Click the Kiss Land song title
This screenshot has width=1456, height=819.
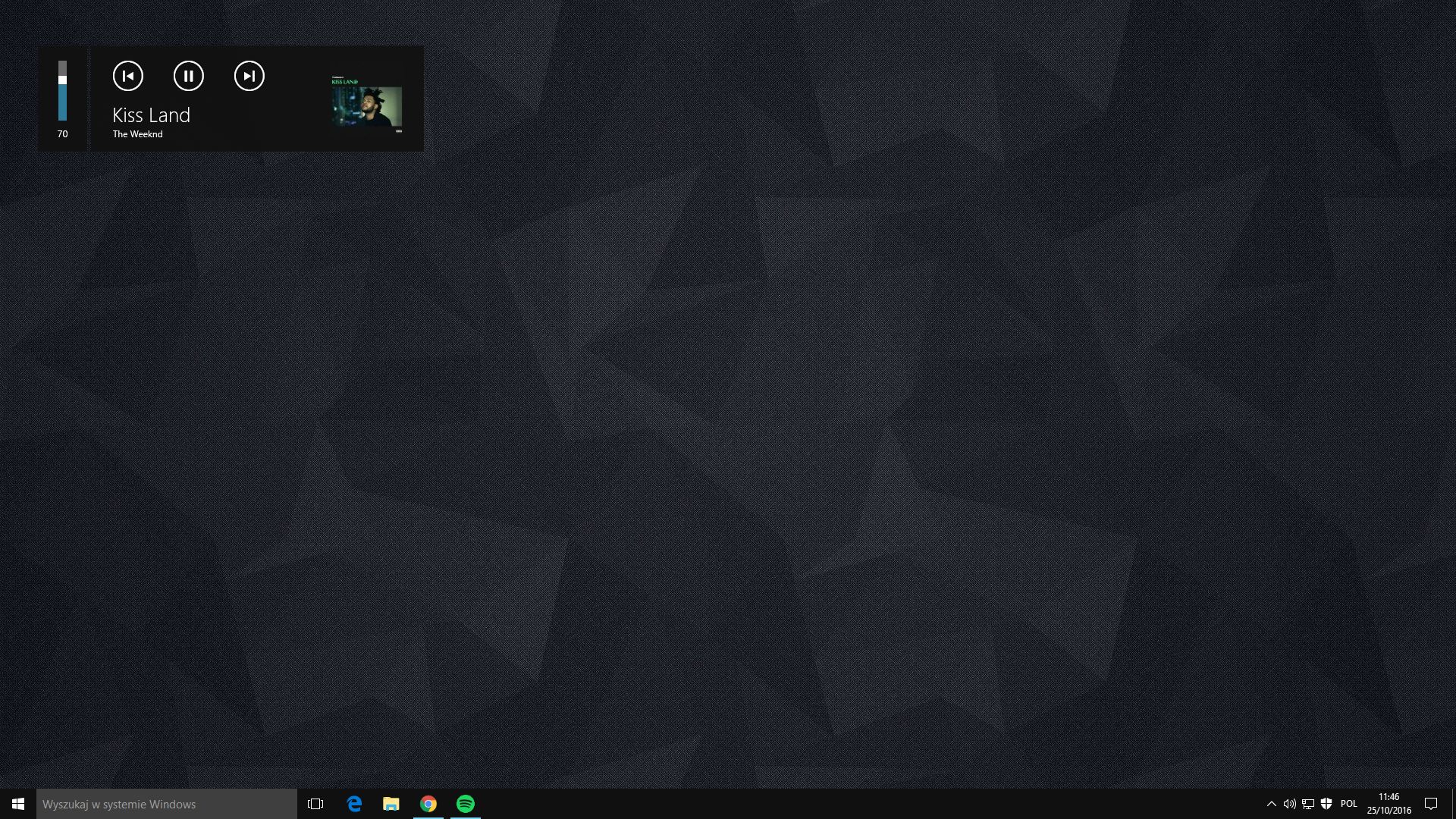tap(151, 115)
